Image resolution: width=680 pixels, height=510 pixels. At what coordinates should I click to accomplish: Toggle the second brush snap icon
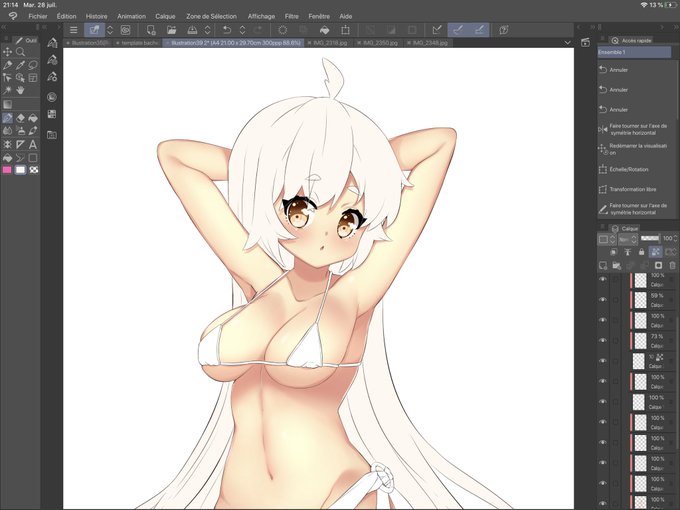tap(479, 30)
